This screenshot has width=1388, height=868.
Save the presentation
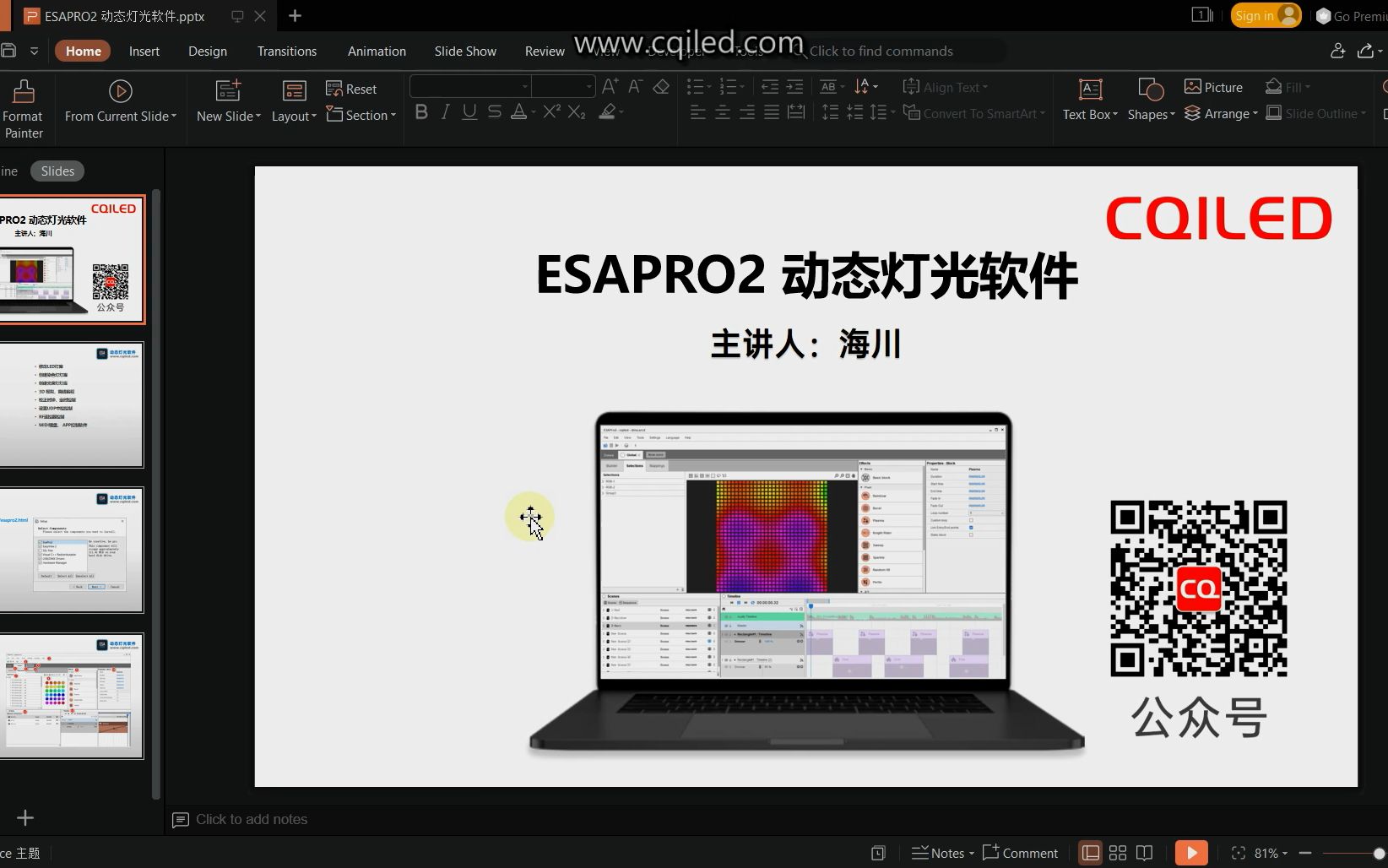point(8,51)
